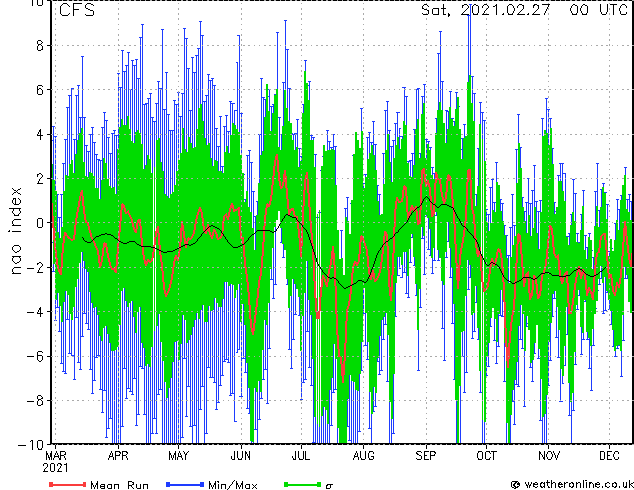Select the forecast date 'Sat, 2021.02.27 00 UTC'
The image size is (634, 490).
pyautogui.click(x=524, y=10)
